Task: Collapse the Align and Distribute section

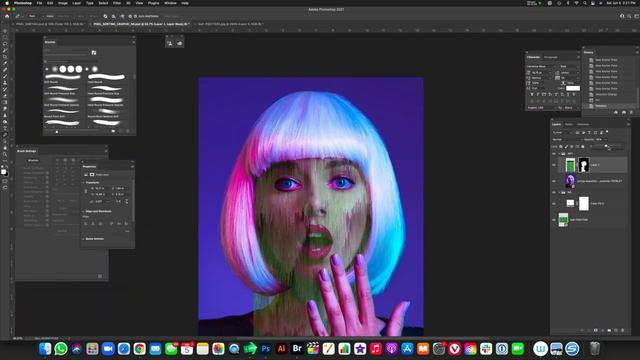Action: (83, 211)
